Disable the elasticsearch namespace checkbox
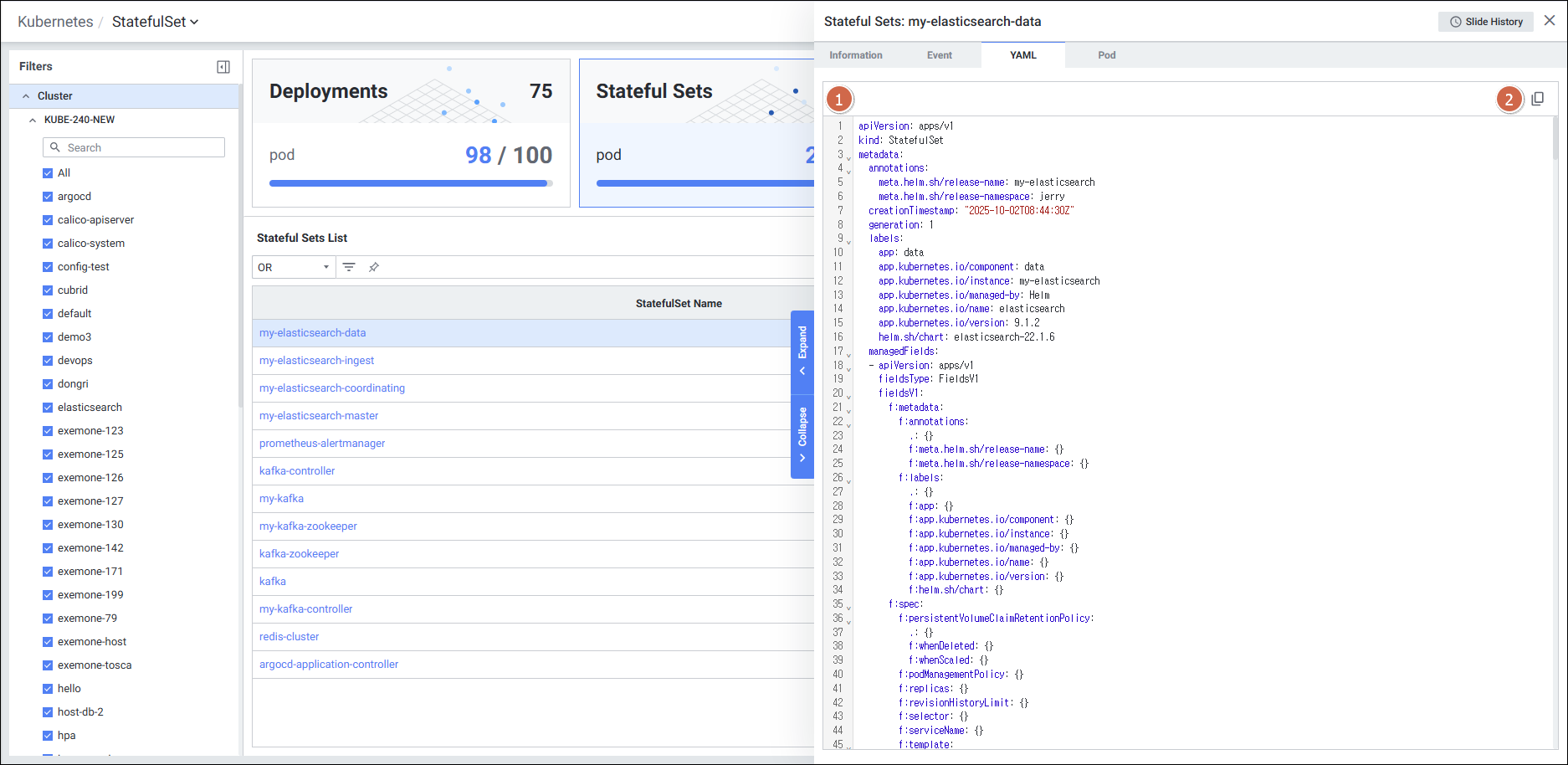The height and width of the screenshot is (765, 1568). [47, 407]
